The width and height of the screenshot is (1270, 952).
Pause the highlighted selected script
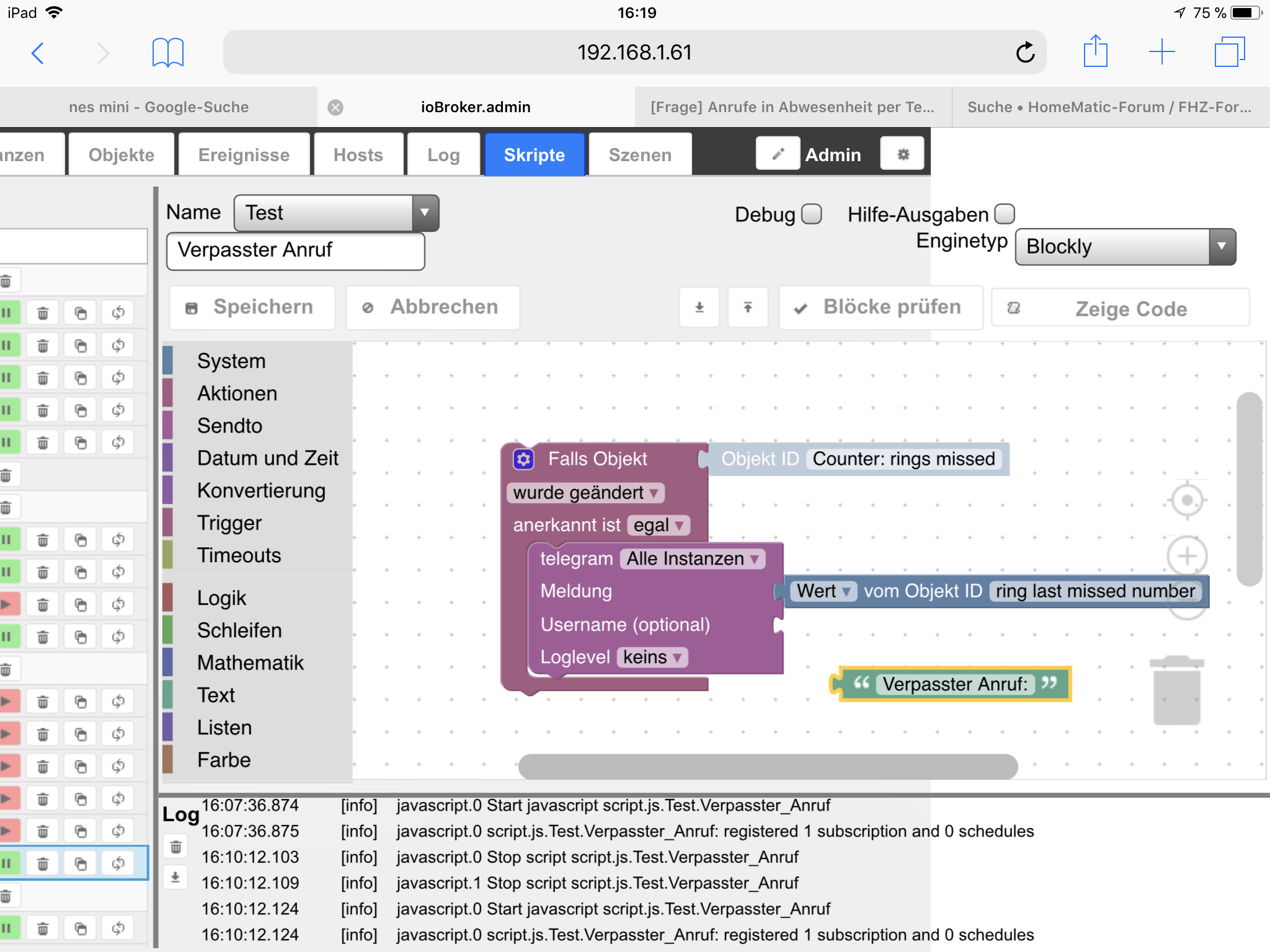coord(9,863)
